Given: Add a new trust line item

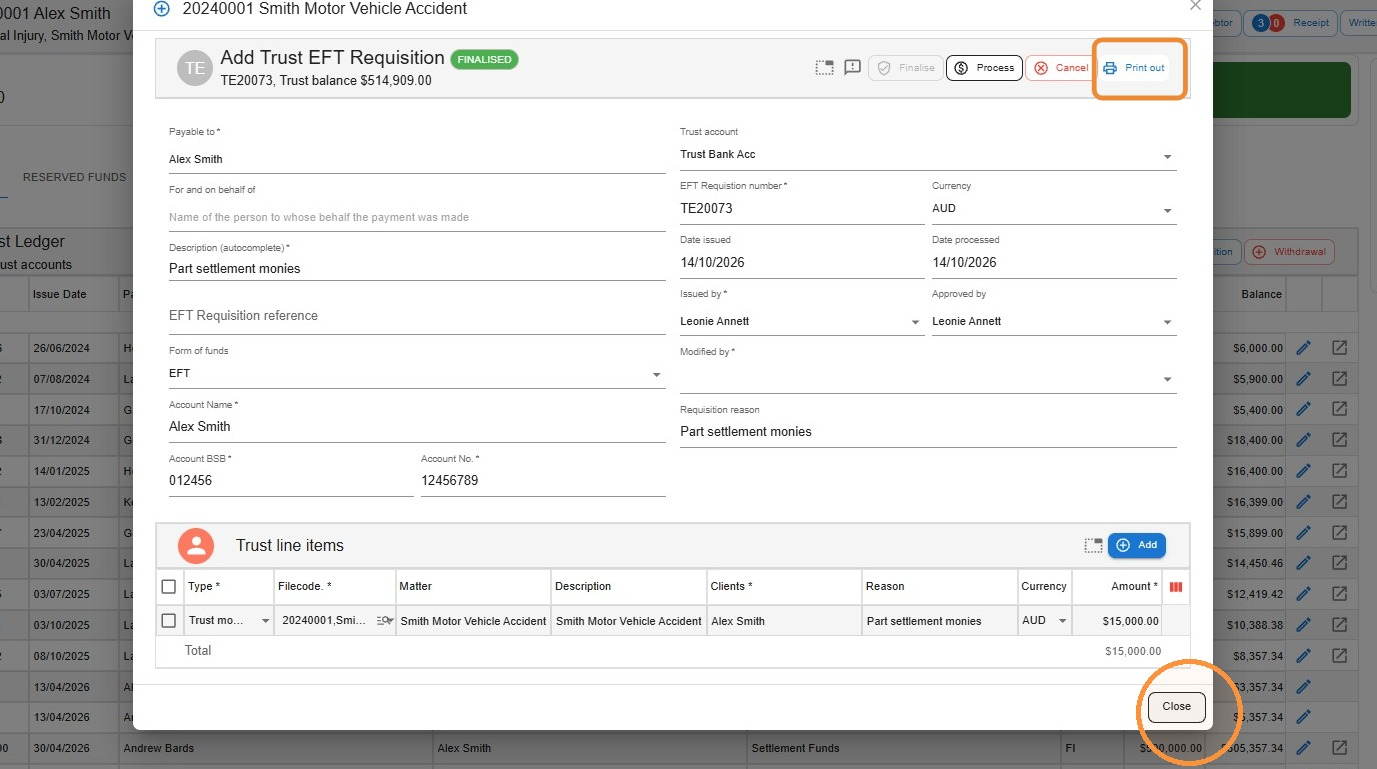Looking at the screenshot, I should coord(1137,545).
